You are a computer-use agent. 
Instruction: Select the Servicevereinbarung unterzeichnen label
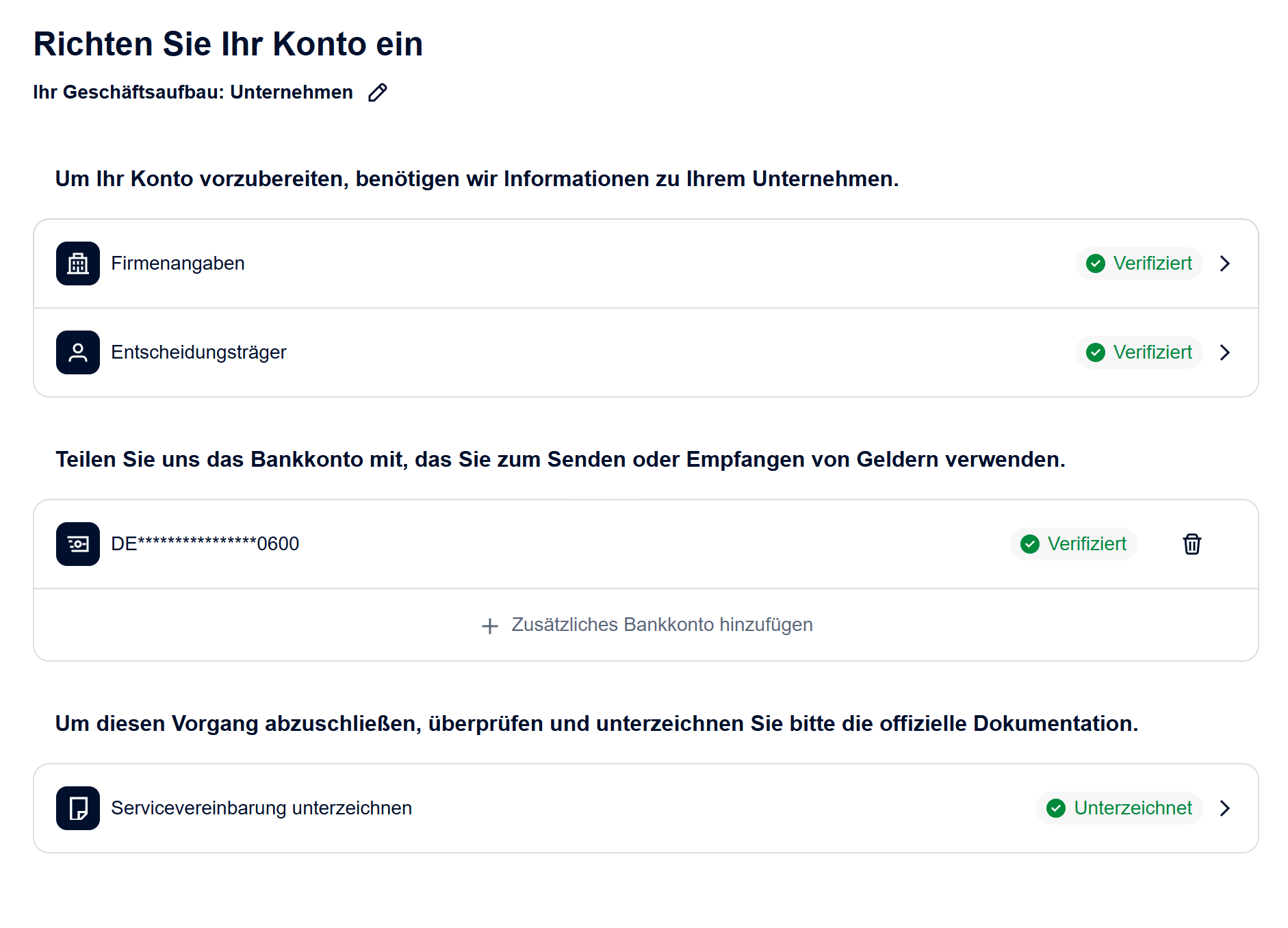(261, 808)
